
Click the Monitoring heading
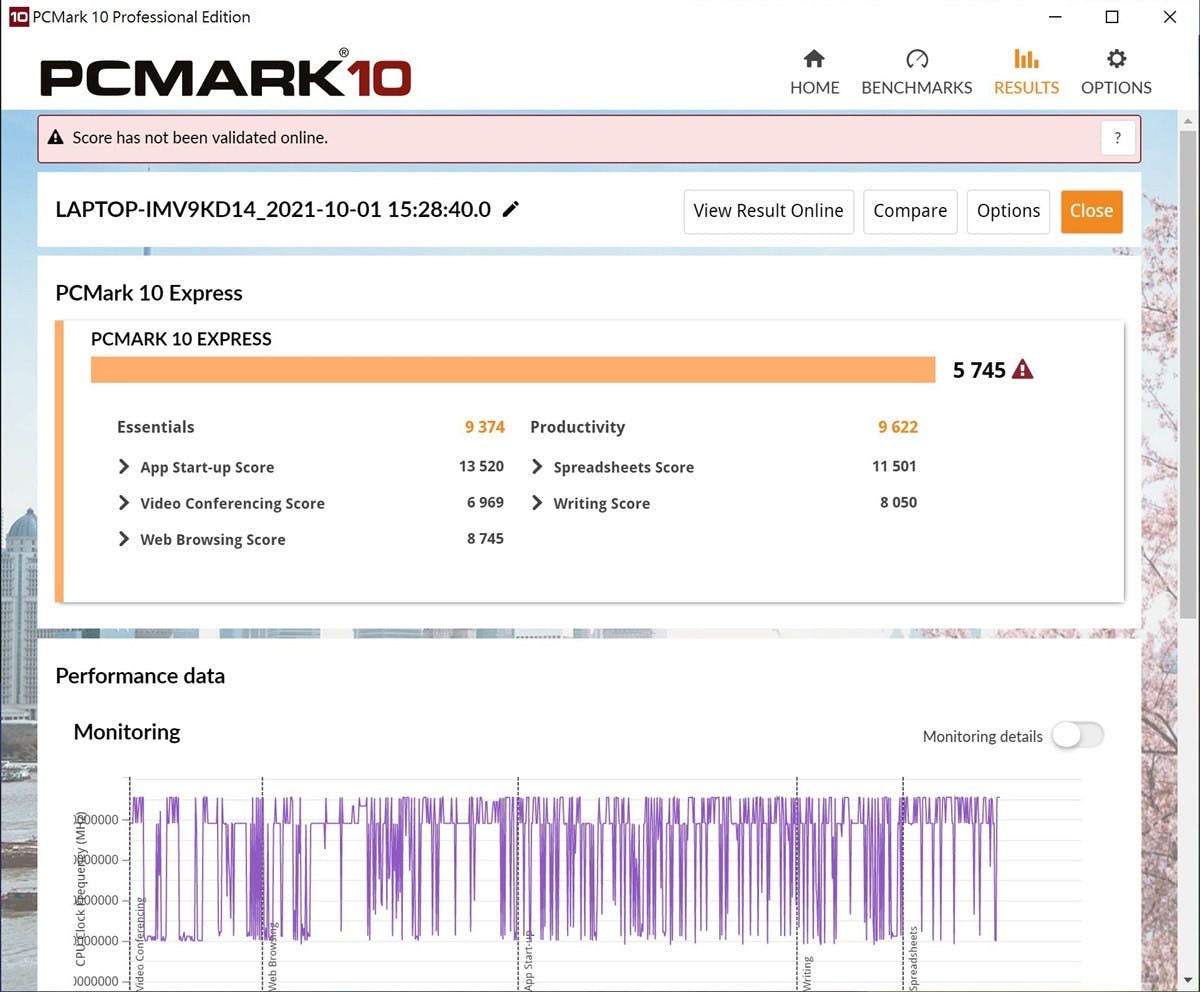tap(127, 732)
